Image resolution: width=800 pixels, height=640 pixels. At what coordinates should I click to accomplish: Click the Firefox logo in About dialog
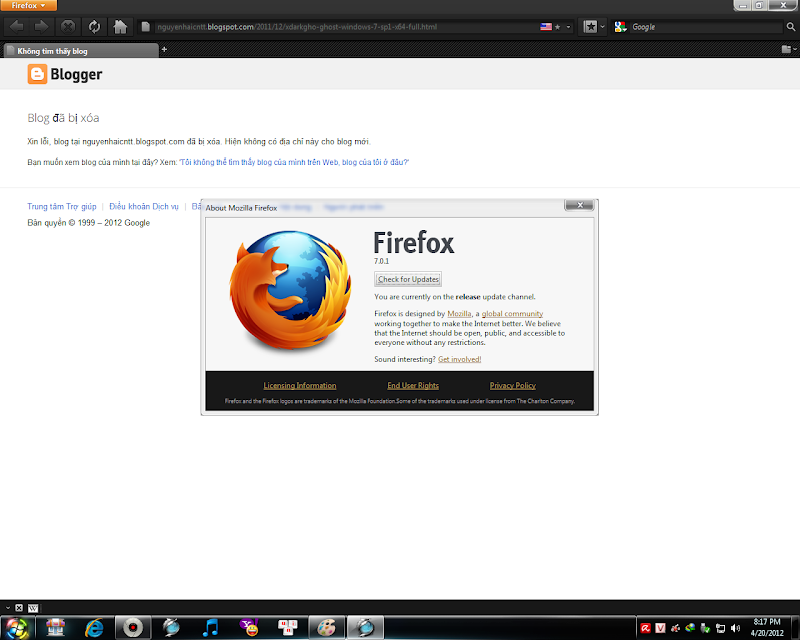(x=290, y=290)
